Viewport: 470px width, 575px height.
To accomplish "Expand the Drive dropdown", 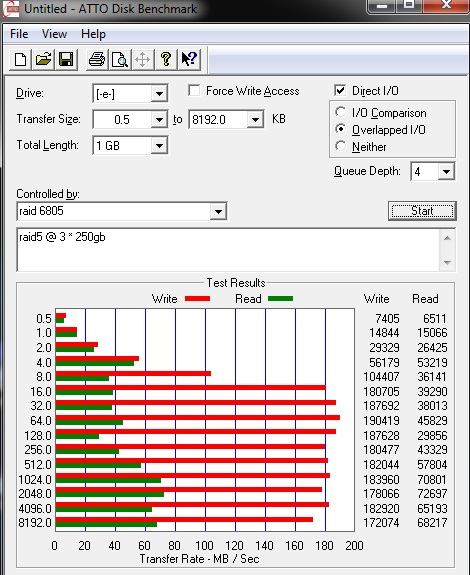I will tap(159, 94).
